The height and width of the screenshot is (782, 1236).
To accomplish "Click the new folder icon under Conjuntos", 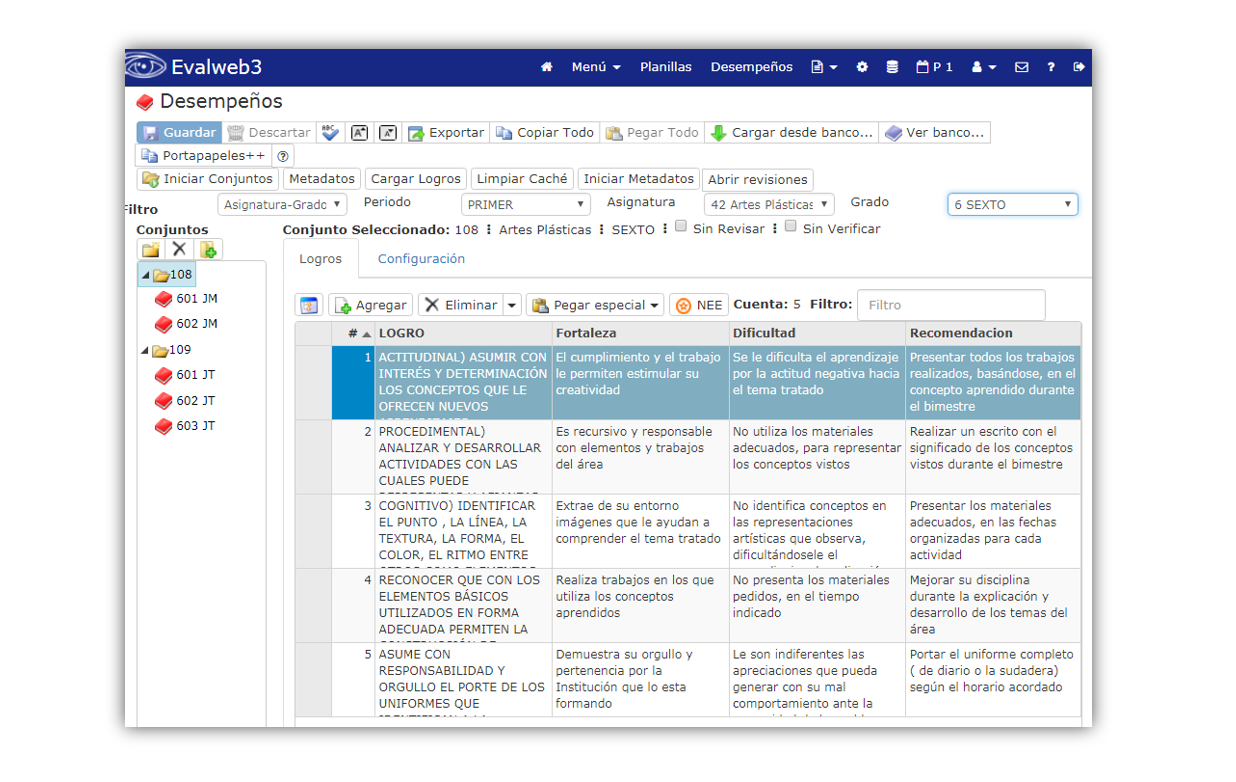I will (150, 249).
